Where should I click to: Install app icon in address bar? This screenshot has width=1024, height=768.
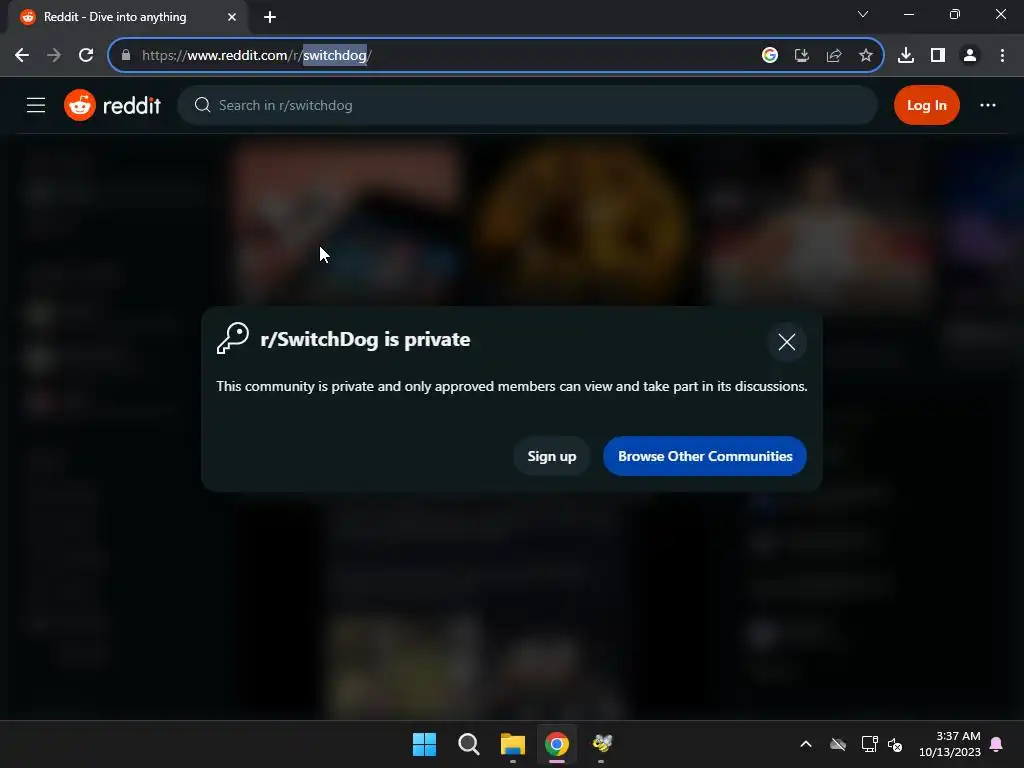pyautogui.click(x=802, y=56)
